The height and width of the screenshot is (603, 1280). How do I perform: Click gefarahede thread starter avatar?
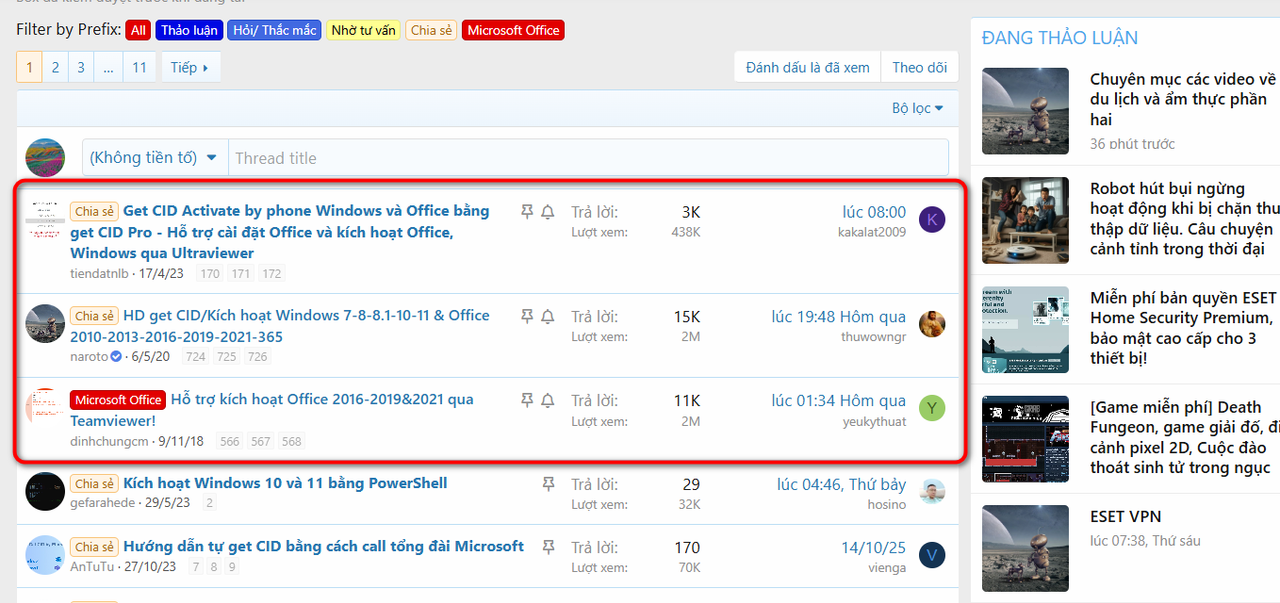pos(45,492)
